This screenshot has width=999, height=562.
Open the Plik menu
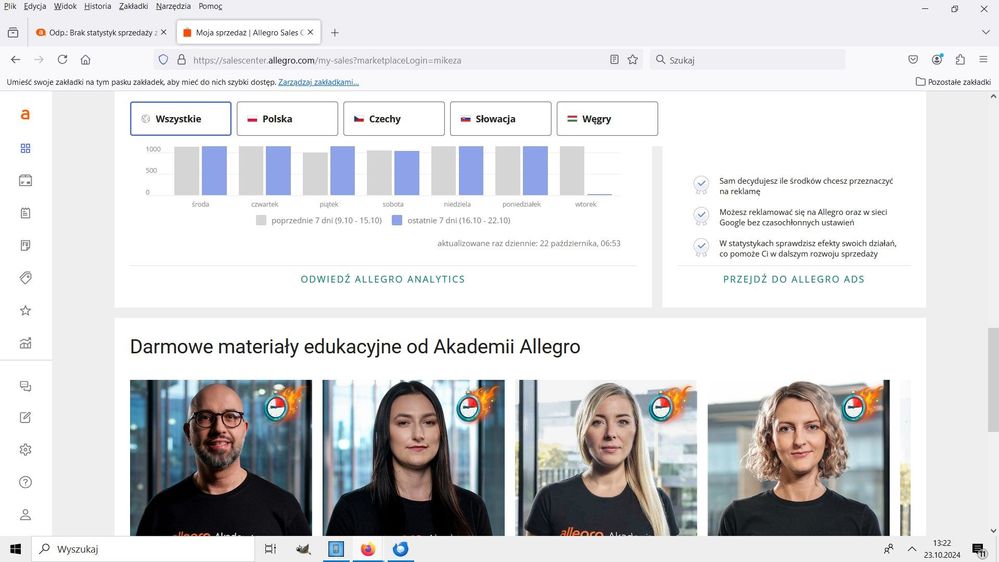[10, 6]
